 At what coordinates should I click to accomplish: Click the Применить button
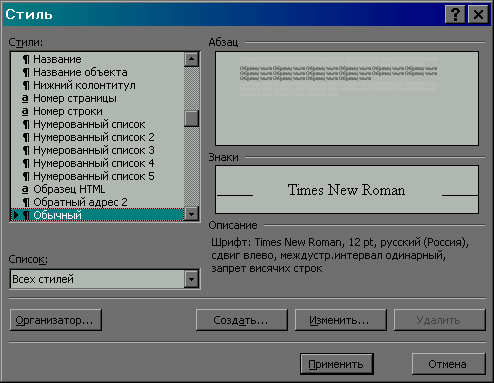pos(337,364)
